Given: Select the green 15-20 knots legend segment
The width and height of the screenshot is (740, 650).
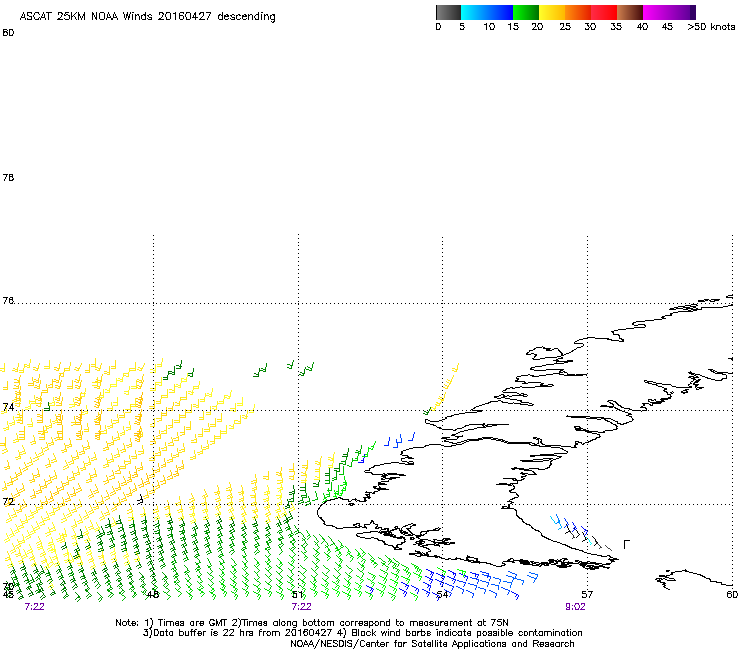Looking at the screenshot, I should (526, 12).
